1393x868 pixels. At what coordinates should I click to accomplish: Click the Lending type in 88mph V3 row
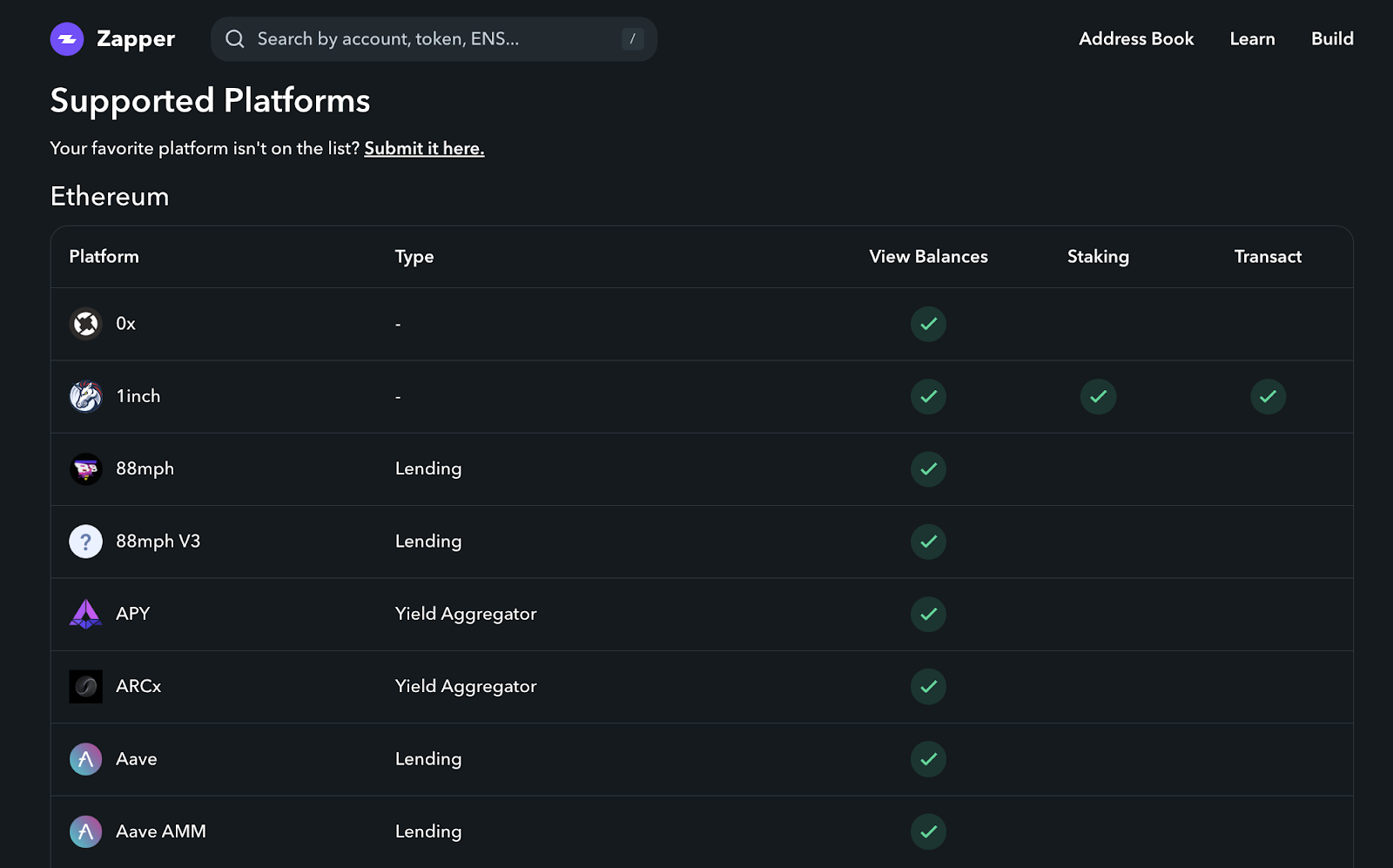point(428,542)
